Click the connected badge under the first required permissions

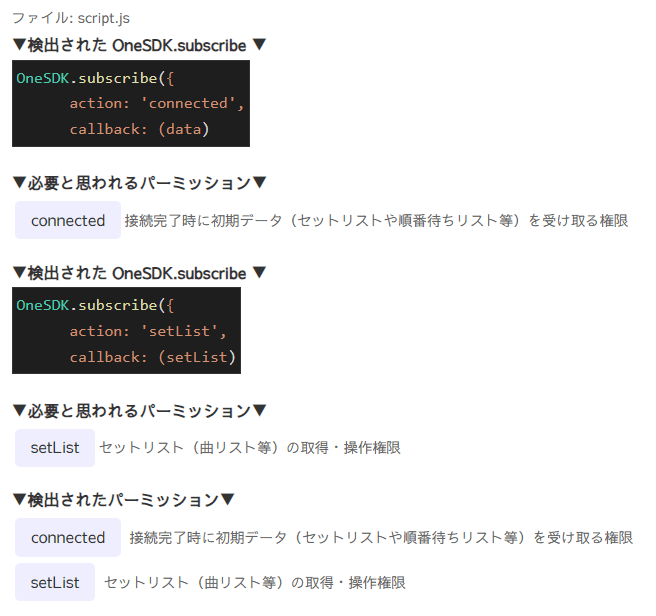click(x=68, y=220)
